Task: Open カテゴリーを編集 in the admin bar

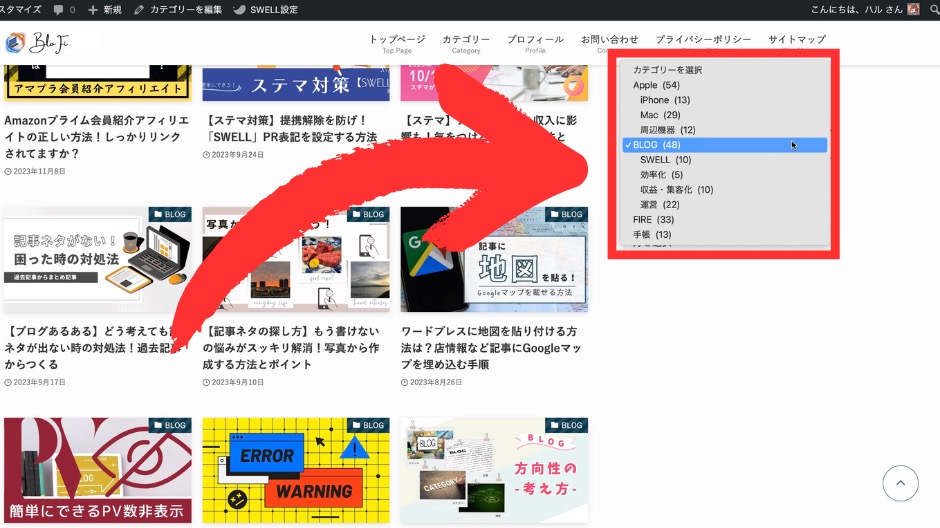Action: [178, 10]
